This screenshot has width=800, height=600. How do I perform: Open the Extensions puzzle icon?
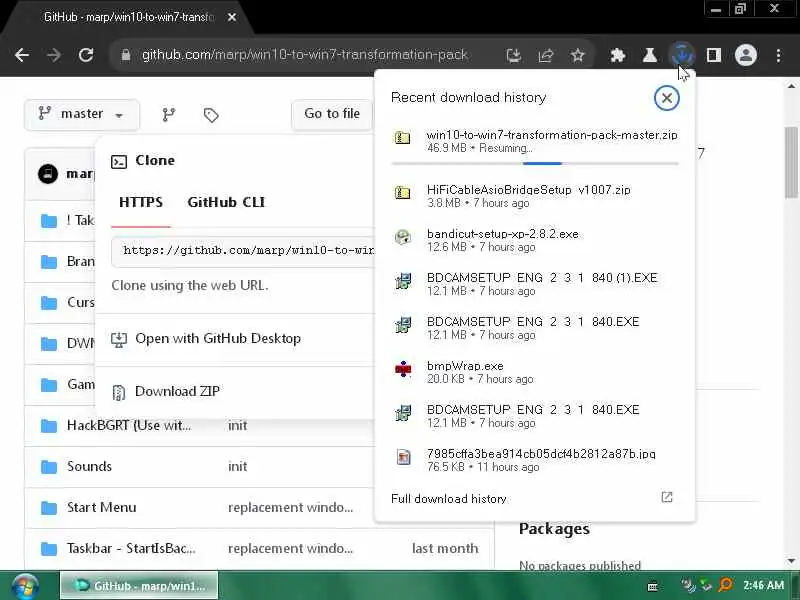tap(618, 55)
